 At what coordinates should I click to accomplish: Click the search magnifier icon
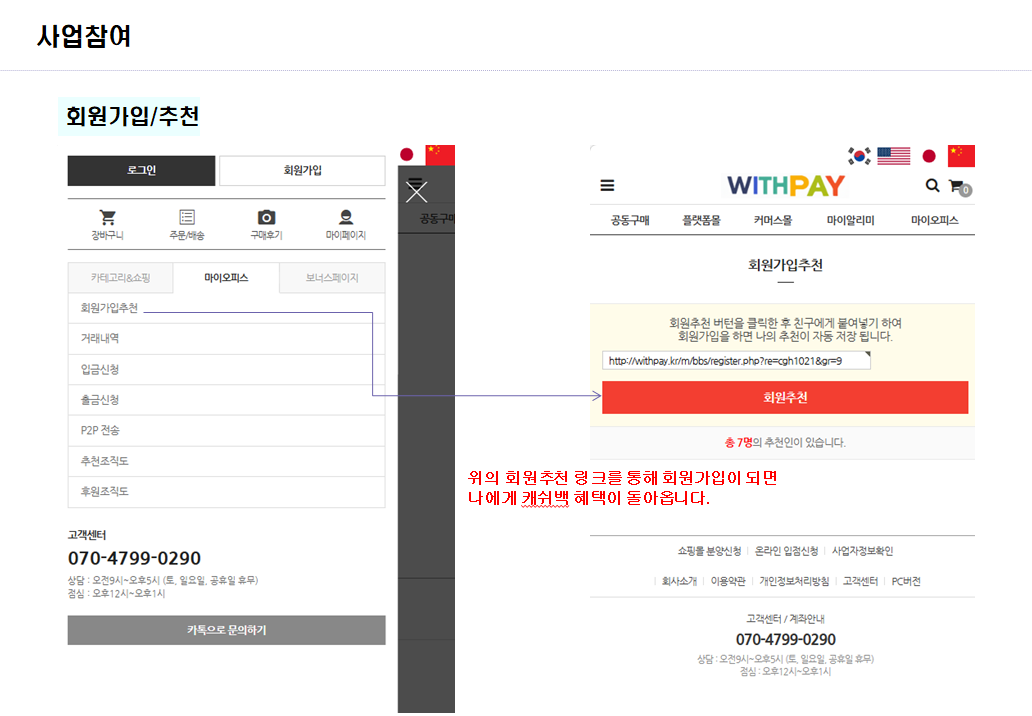(932, 185)
